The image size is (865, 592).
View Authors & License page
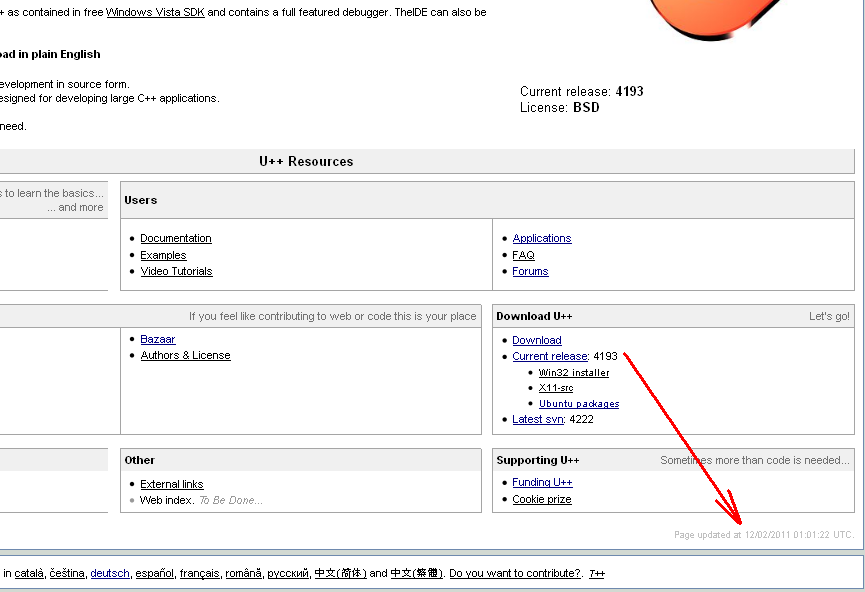click(185, 356)
